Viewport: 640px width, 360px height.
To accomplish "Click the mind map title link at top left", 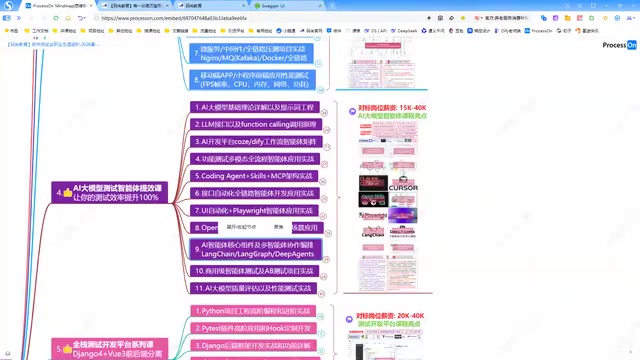I will click(x=53, y=44).
